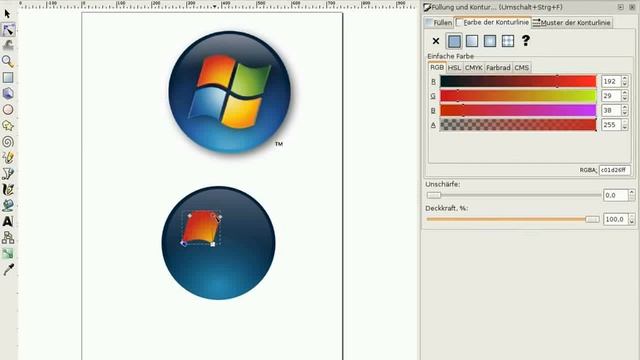Viewport: 640px width, 360px height.
Task: Pick the Zoom magnifier tool
Action: (8, 61)
